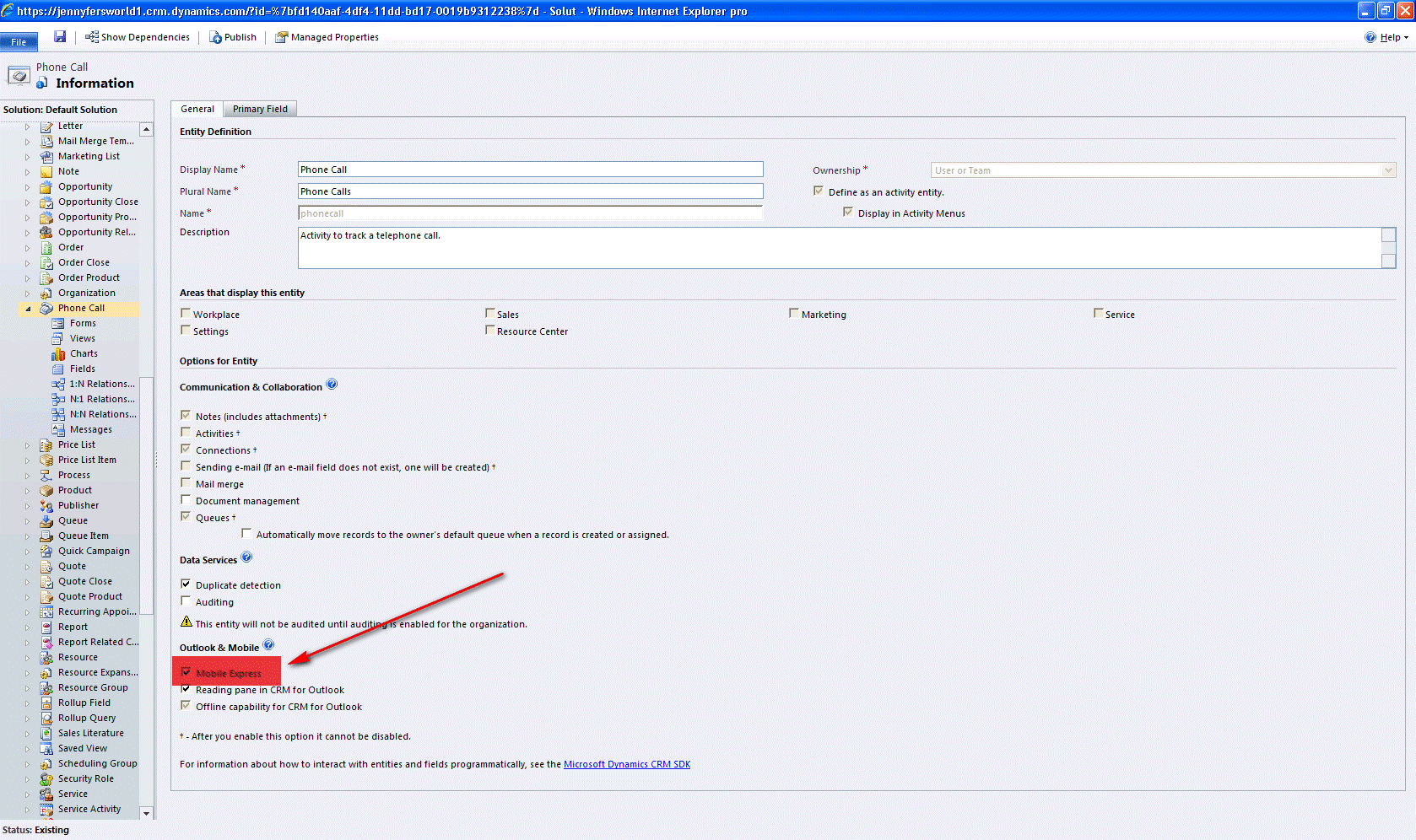Uncheck the Duplicate detection checkbox
Image resolution: width=1416 pixels, height=840 pixels.
(x=186, y=584)
